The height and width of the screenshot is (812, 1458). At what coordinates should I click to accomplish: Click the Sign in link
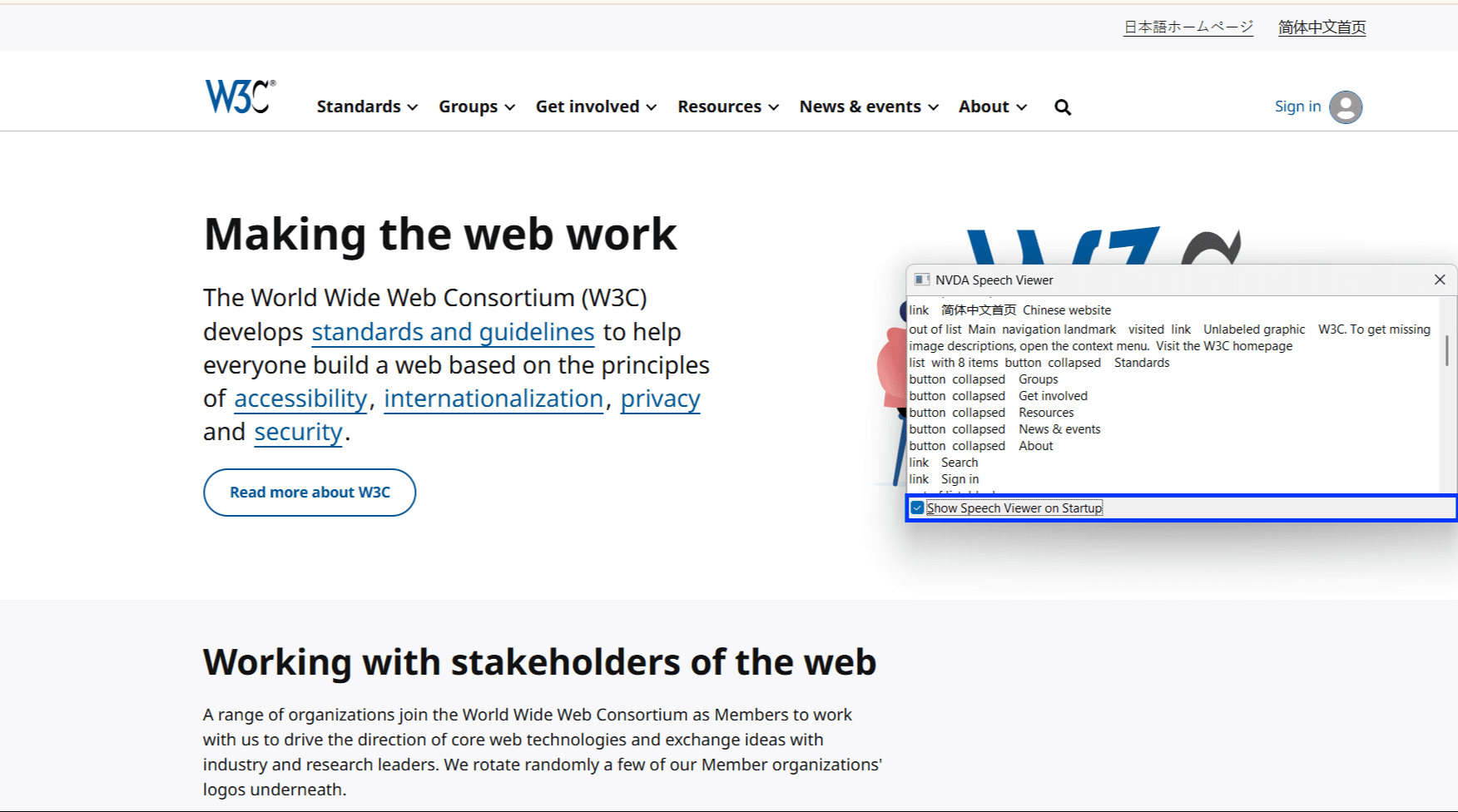pyautogui.click(x=1297, y=106)
